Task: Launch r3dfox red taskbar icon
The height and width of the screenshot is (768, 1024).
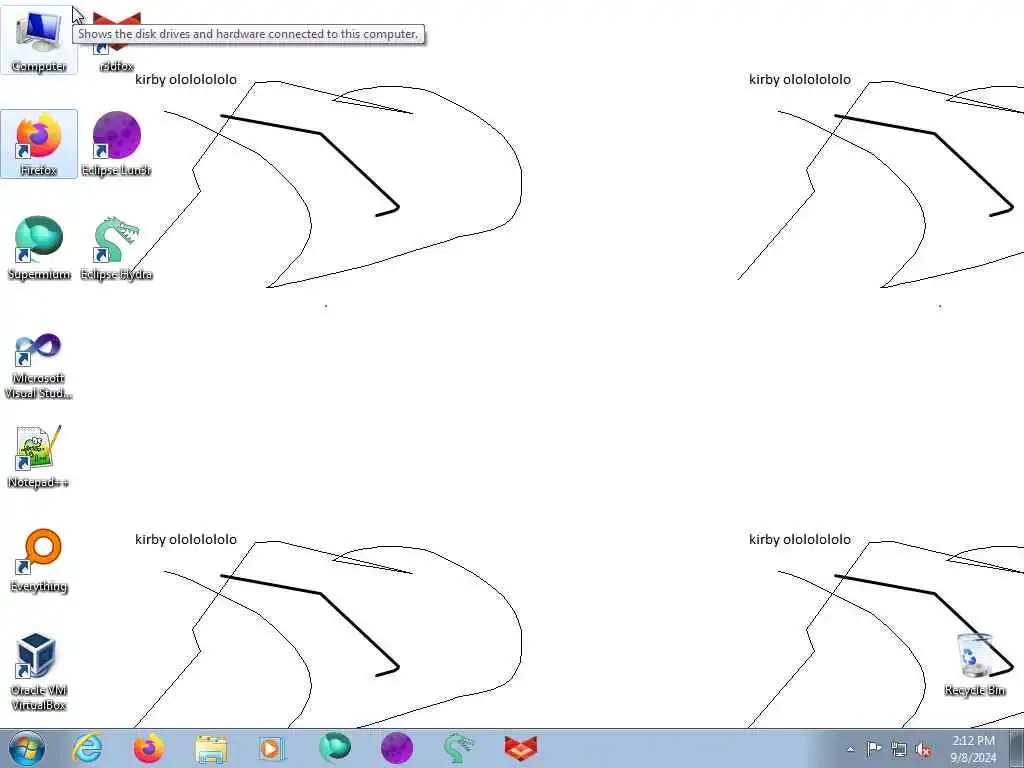Action: point(520,748)
